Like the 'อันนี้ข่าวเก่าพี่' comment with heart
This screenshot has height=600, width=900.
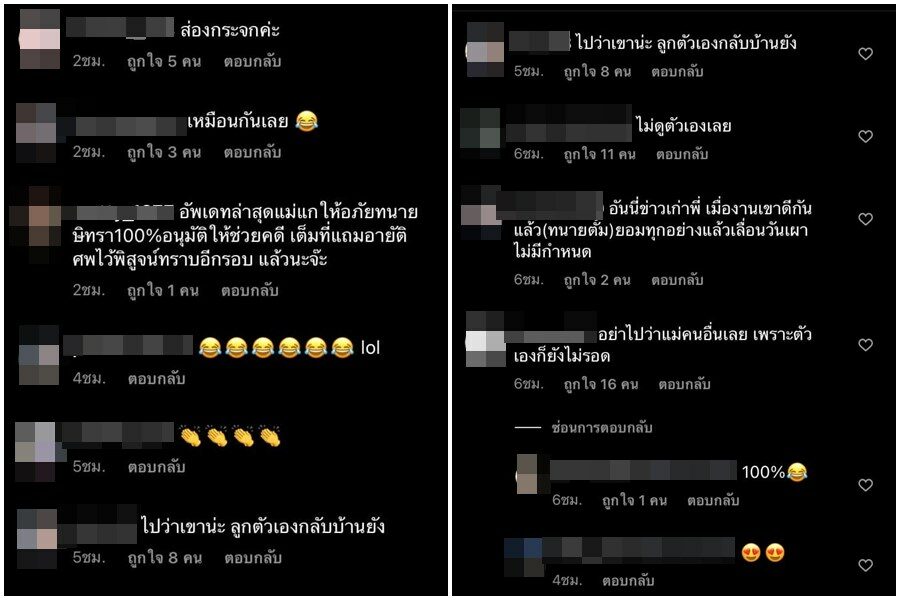coord(866,219)
